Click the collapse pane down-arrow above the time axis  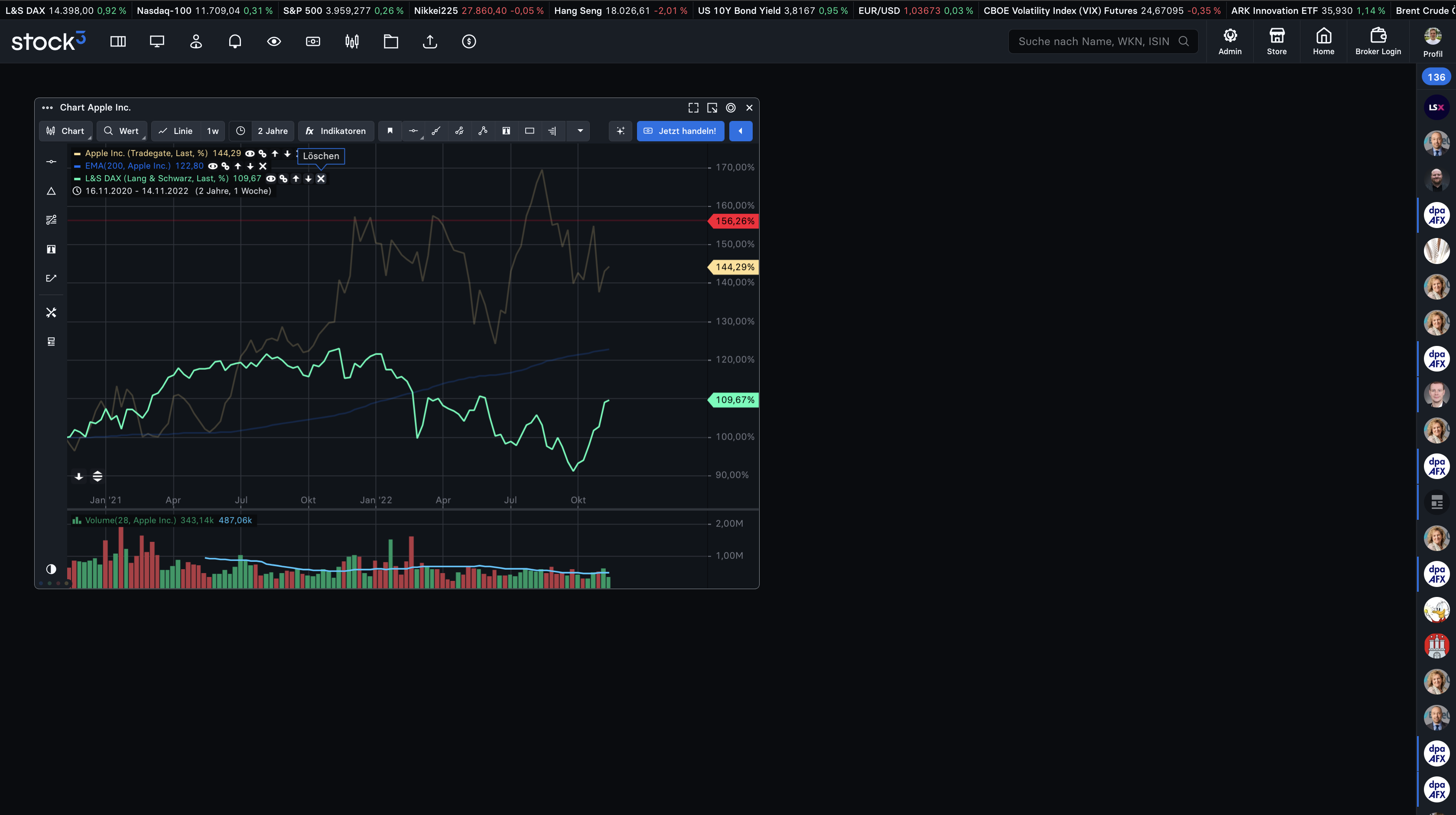[x=78, y=476]
